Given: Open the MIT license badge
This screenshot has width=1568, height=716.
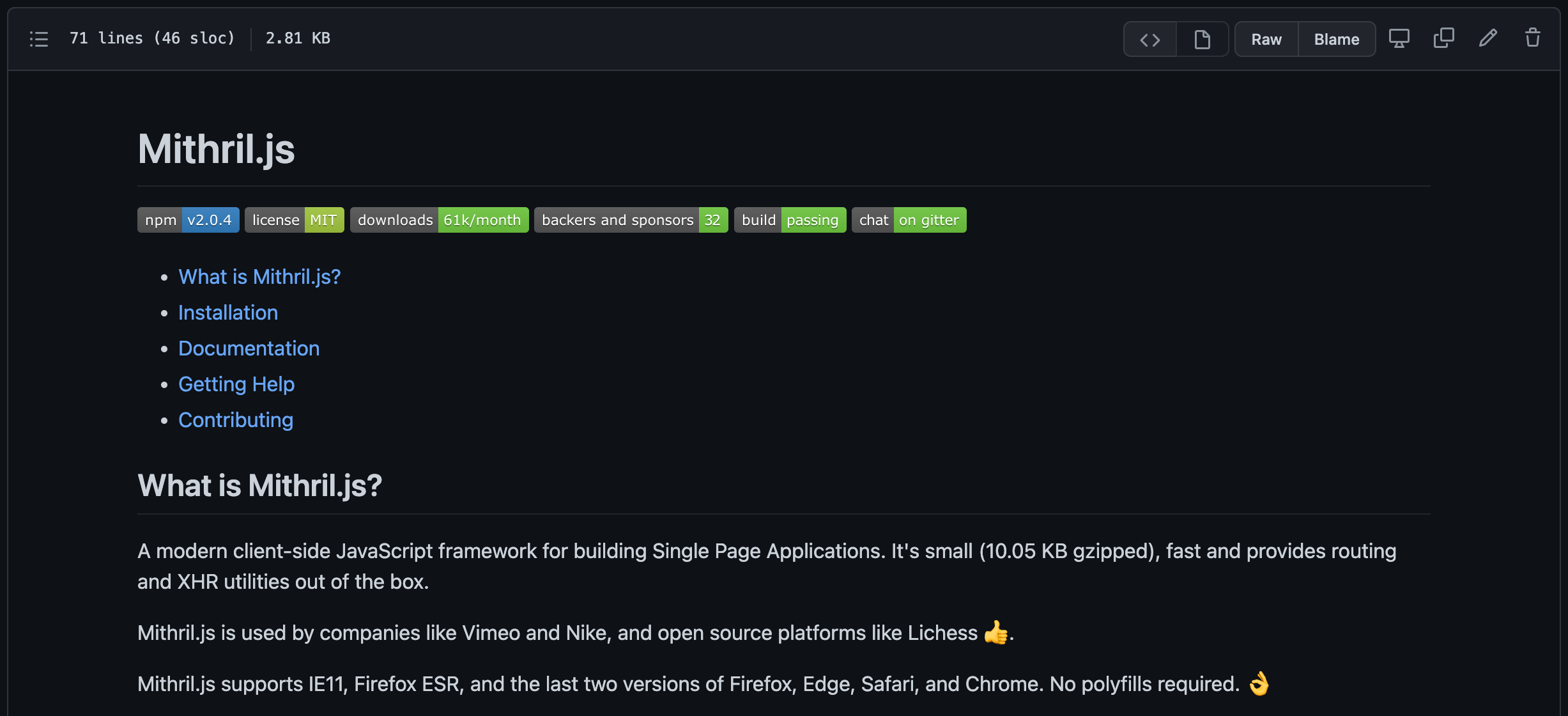Looking at the screenshot, I should point(294,219).
